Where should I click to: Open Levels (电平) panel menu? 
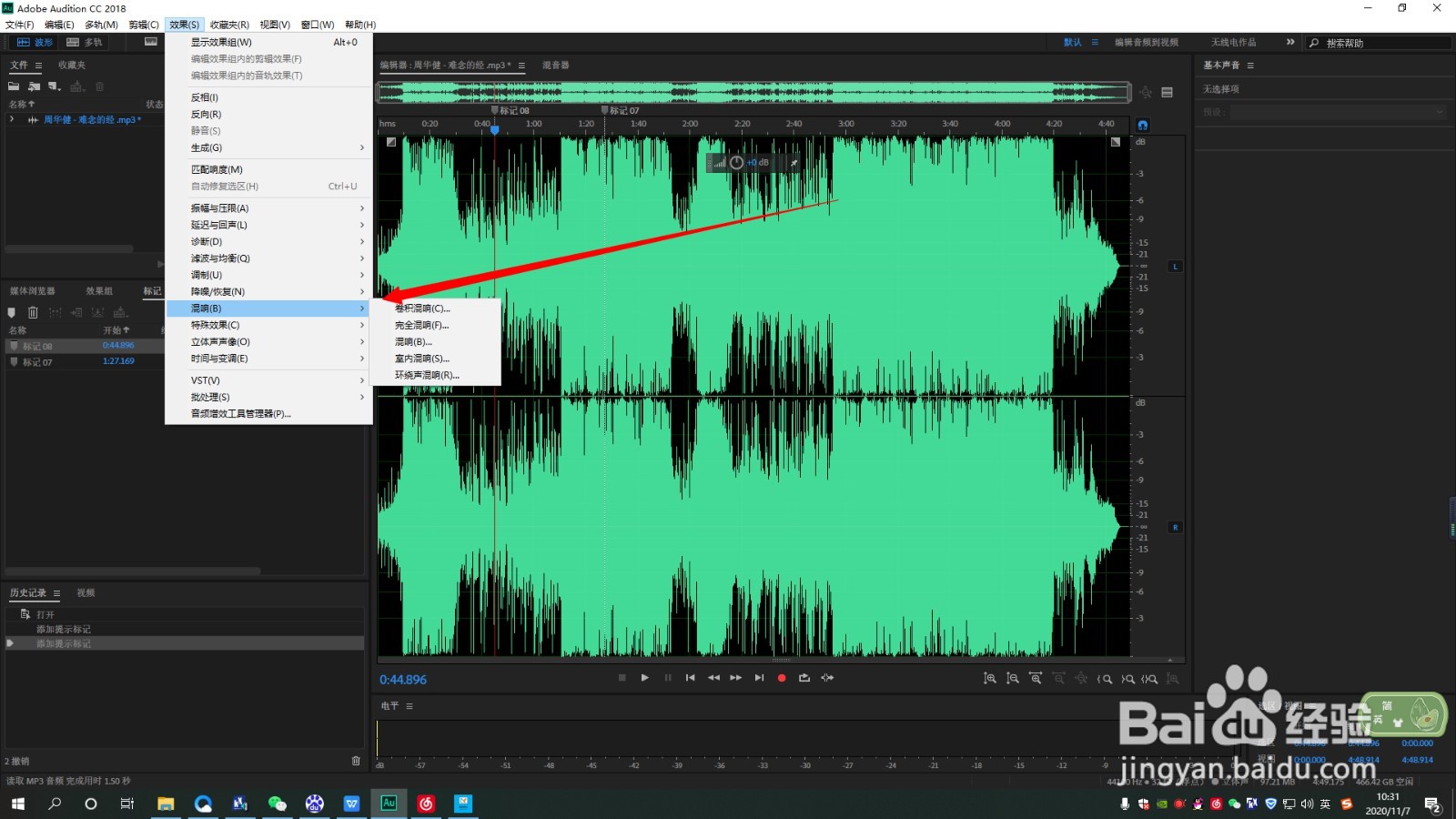[409, 706]
